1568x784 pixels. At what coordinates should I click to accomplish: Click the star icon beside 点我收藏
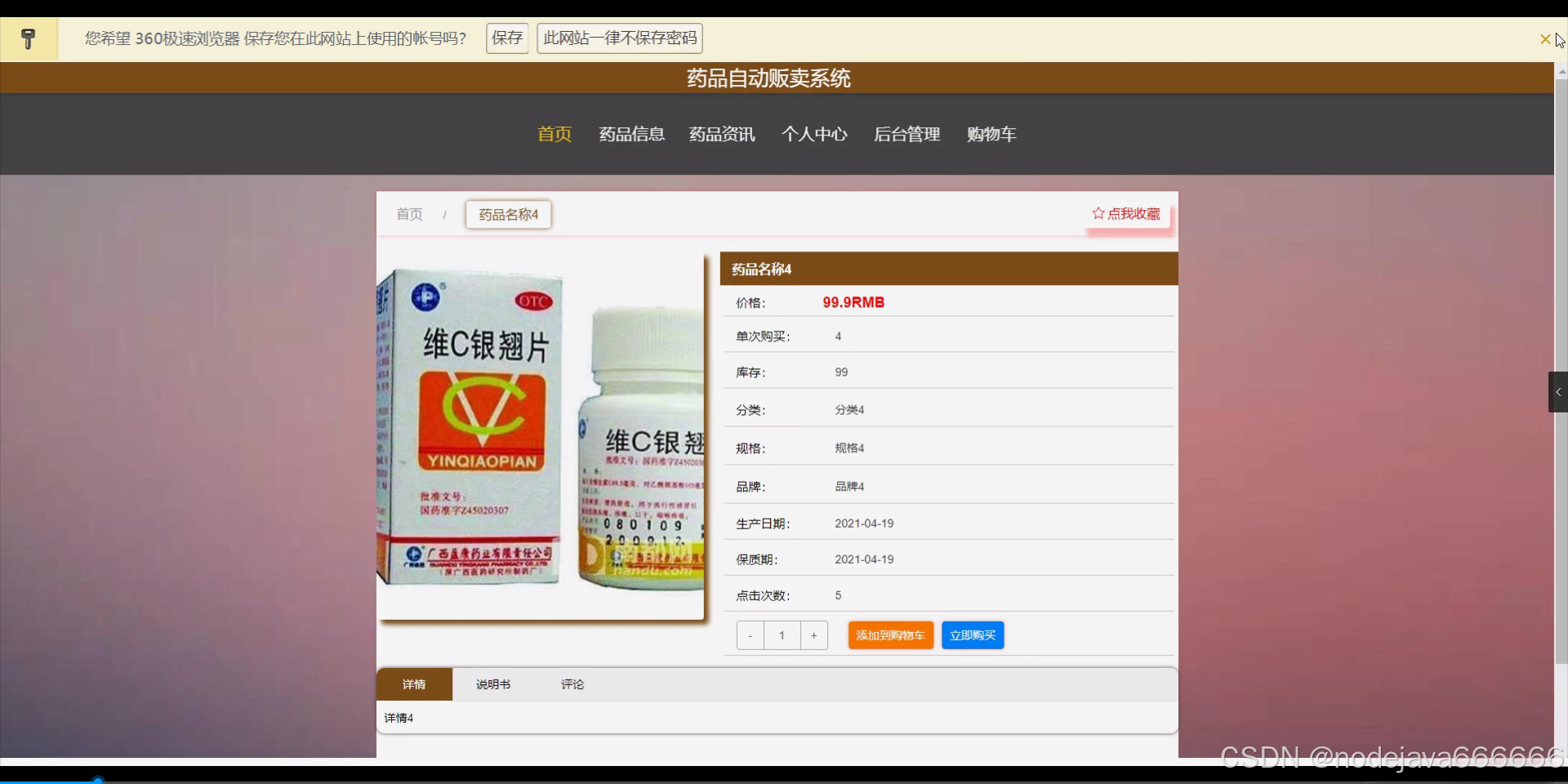[1098, 213]
